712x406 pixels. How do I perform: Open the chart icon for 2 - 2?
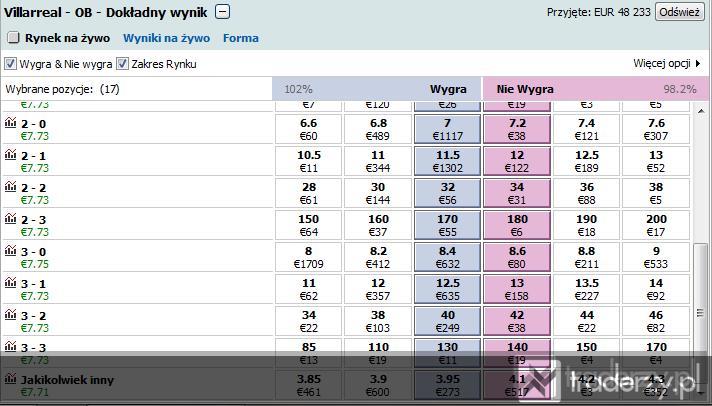(x=10, y=186)
